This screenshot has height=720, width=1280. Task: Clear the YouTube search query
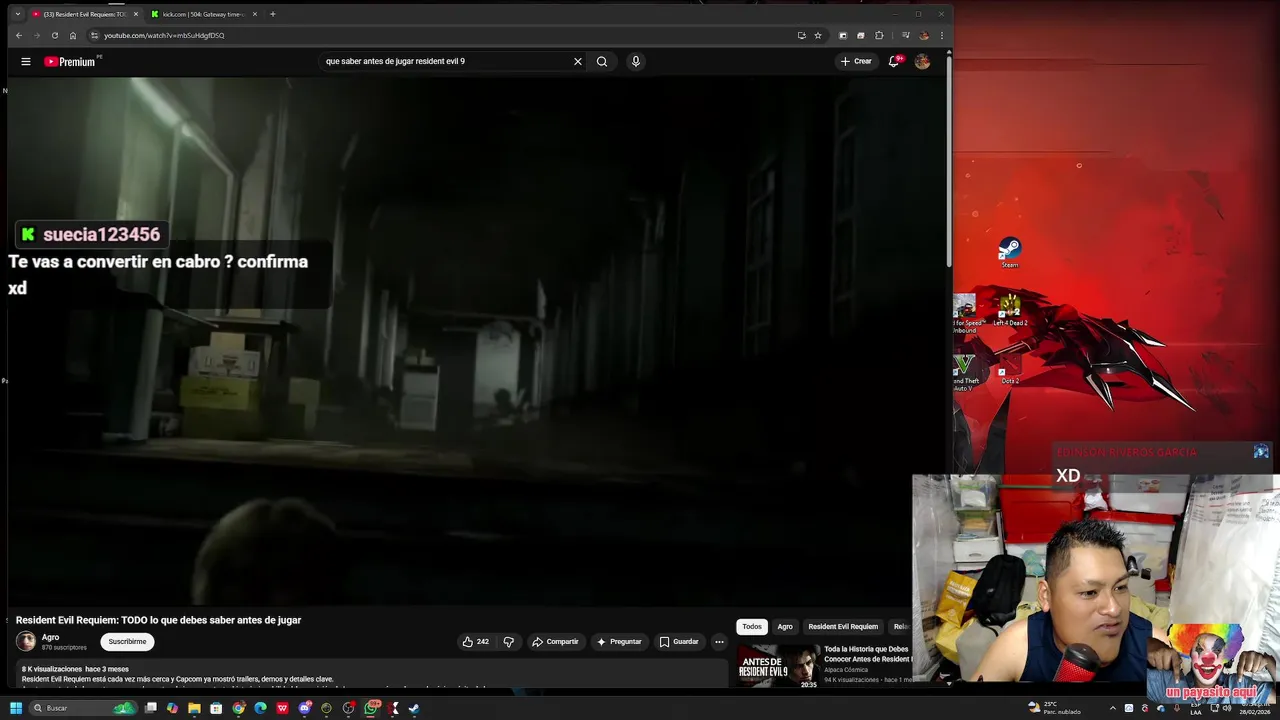pos(577,61)
